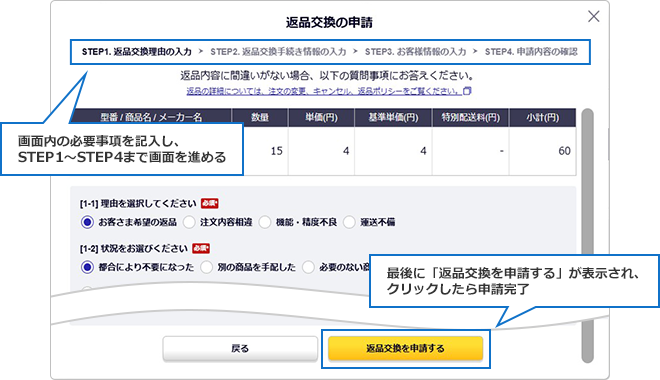Select 機能・精度不良 radio button

point(265,222)
